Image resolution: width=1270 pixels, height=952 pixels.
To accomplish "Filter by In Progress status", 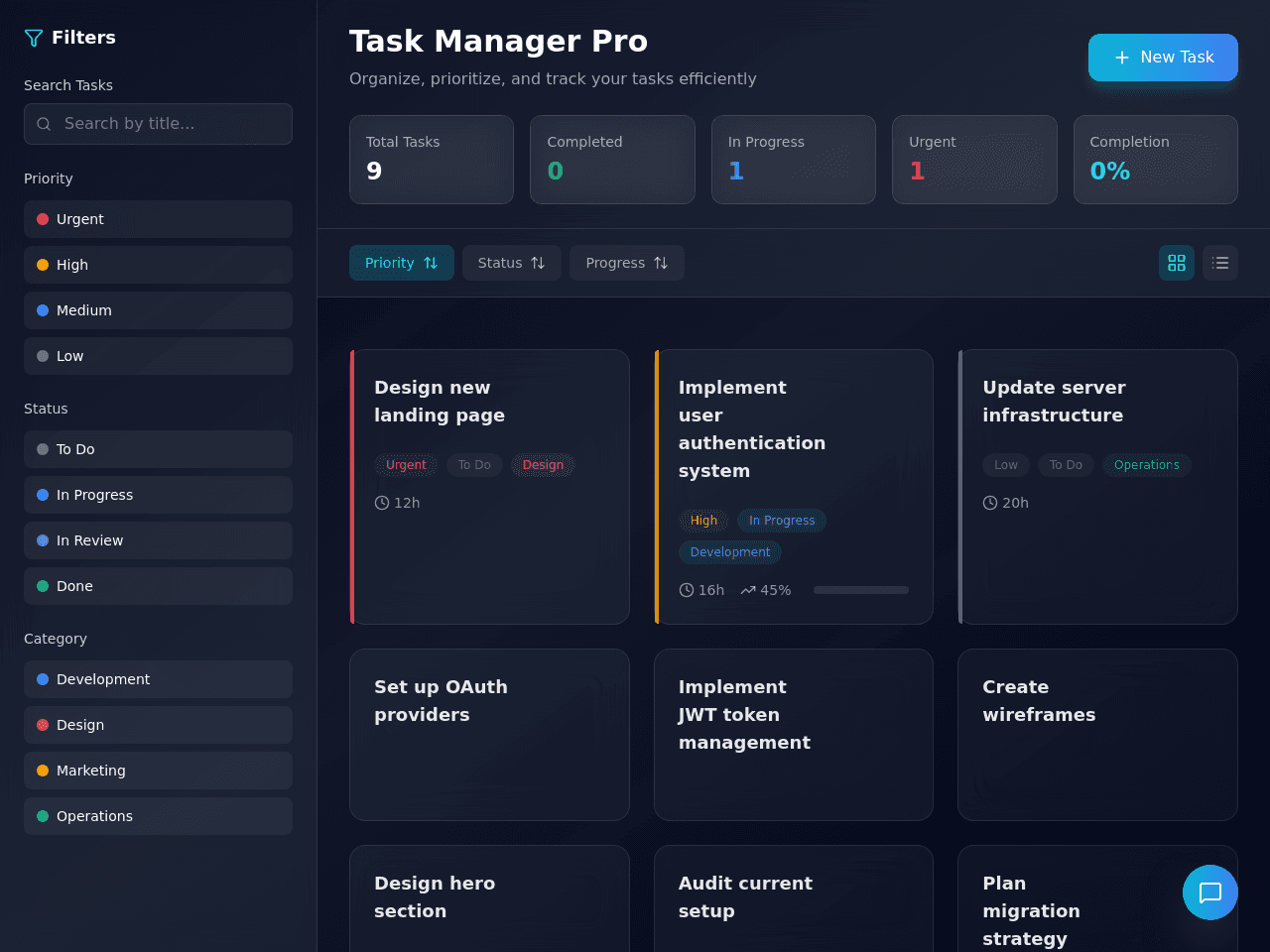I will pos(158,495).
